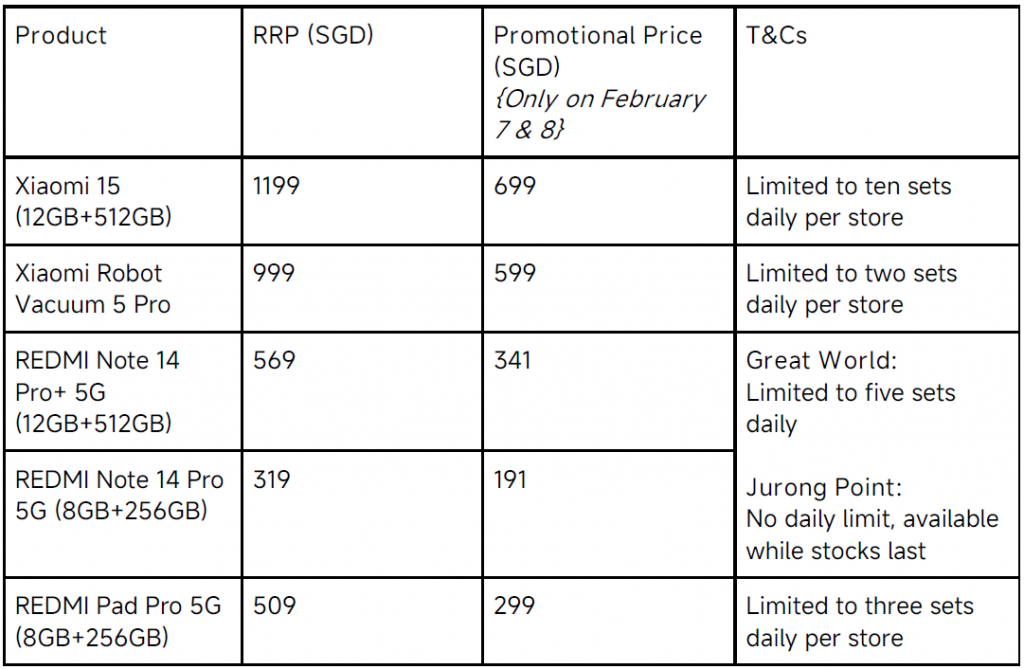
Task: Click the 191 promotional price cell
Action: tap(609, 514)
